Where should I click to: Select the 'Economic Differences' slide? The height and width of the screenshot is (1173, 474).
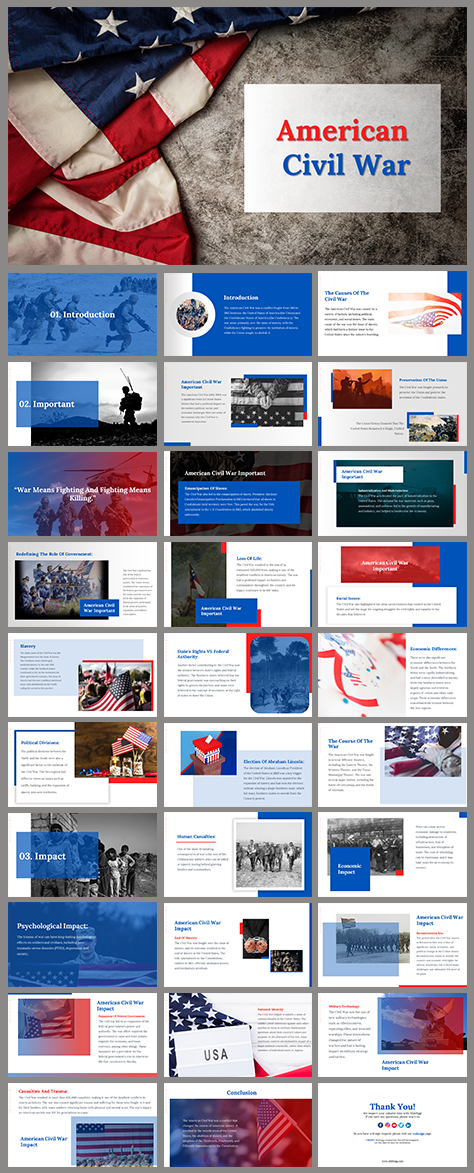(x=393, y=674)
